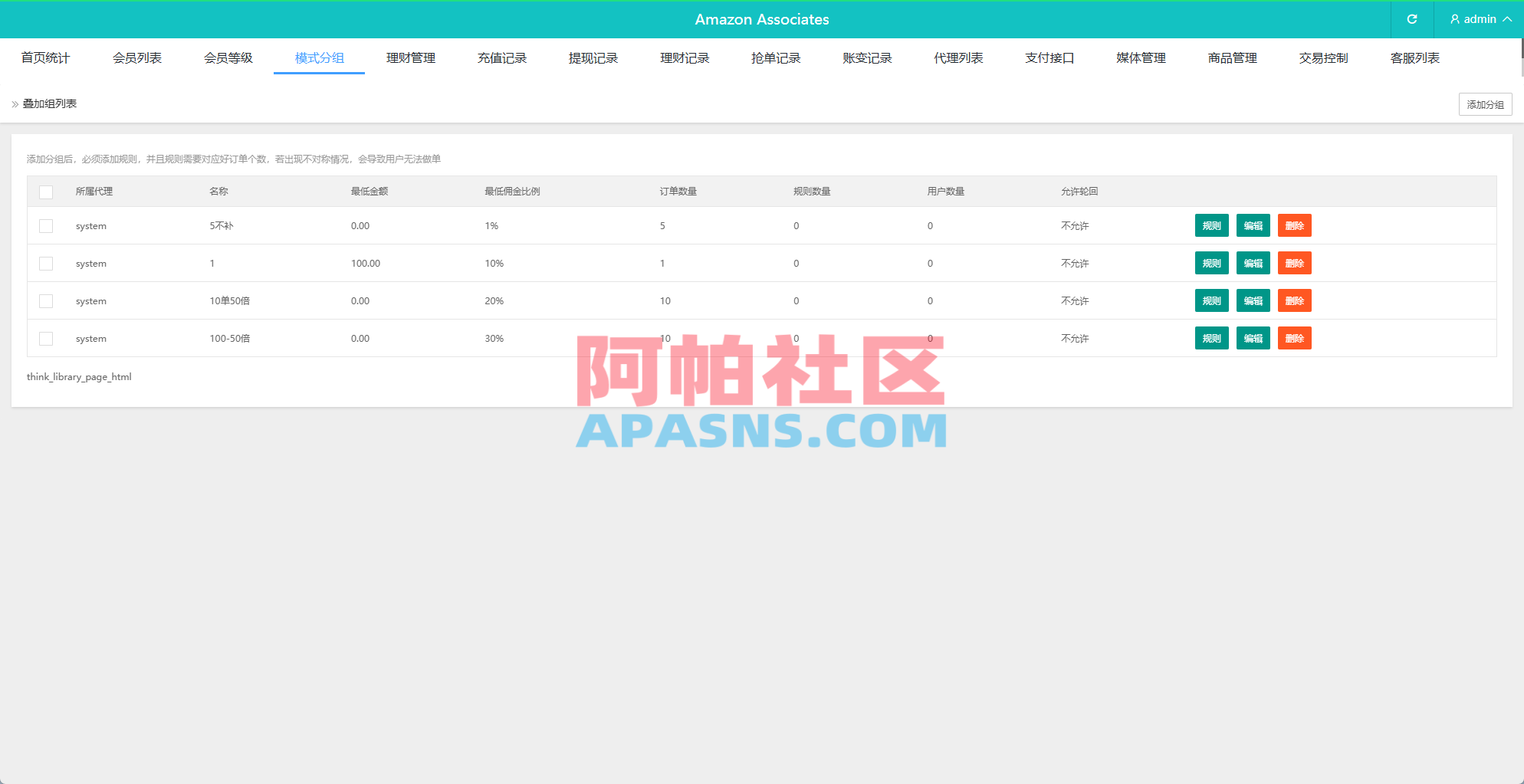The image size is (1524, 784).
Task: Check the checkbox for row 100-50倍
Action: pyautogui.click(x=46, y=339)
